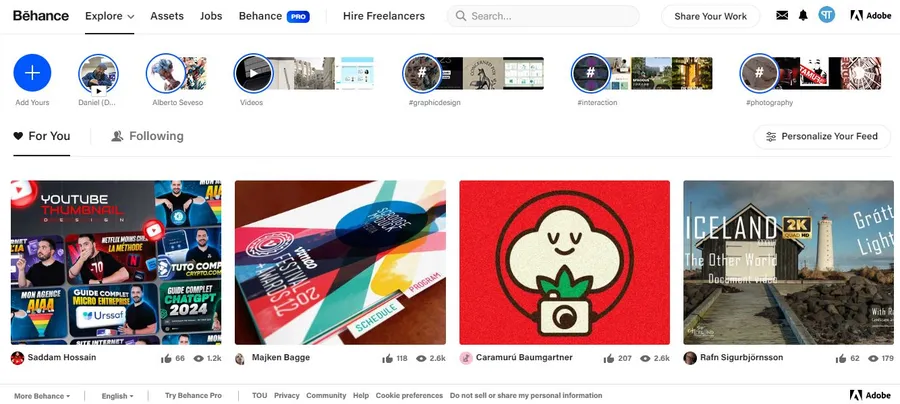Open Try Behance Pro footer link
Viewport: 900px width, 404px height.
point(193,395)
